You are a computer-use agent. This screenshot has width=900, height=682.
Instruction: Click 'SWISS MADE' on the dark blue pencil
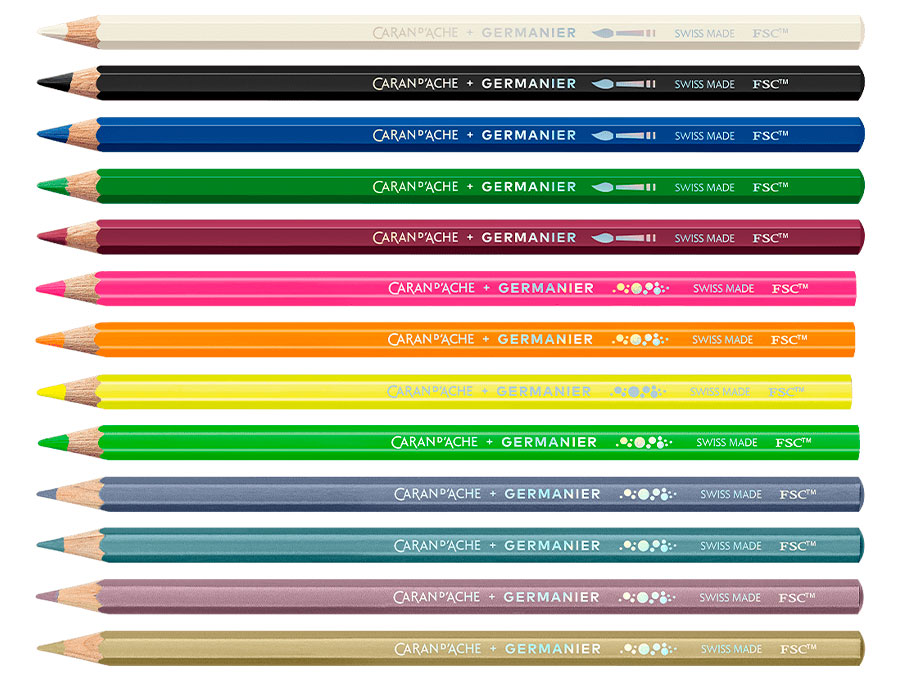(x=705, y=136)
